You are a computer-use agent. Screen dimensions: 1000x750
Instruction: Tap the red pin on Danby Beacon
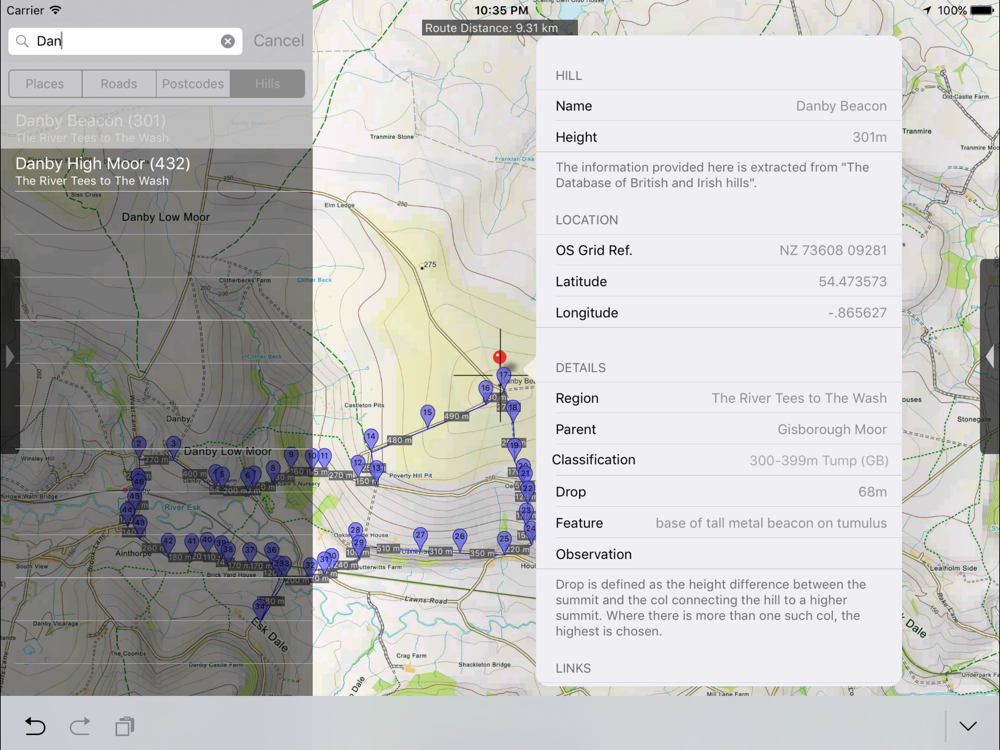click(499, 357)
